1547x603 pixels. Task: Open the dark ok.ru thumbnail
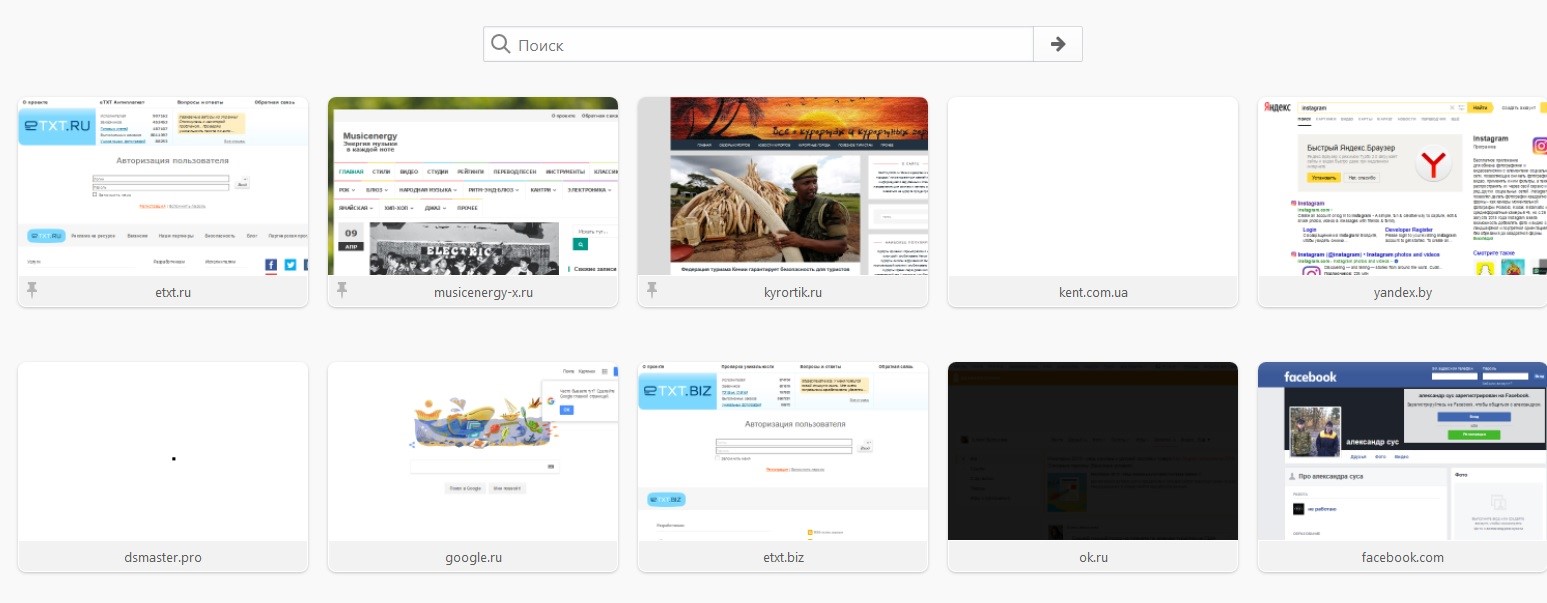click(1093, 452)
